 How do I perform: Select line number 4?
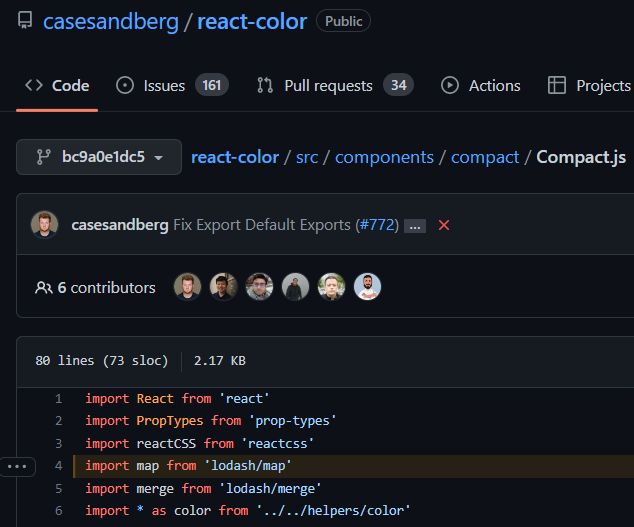pos(59,466)
